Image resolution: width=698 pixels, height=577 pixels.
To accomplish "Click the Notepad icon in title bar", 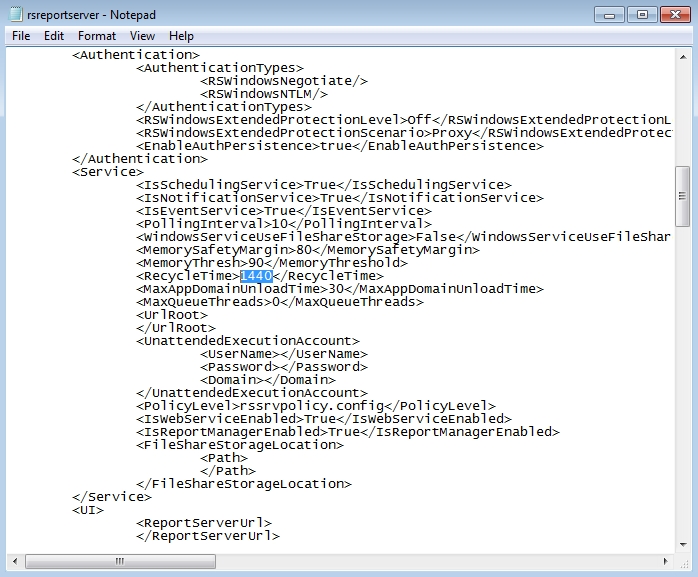I will point(16,15).
